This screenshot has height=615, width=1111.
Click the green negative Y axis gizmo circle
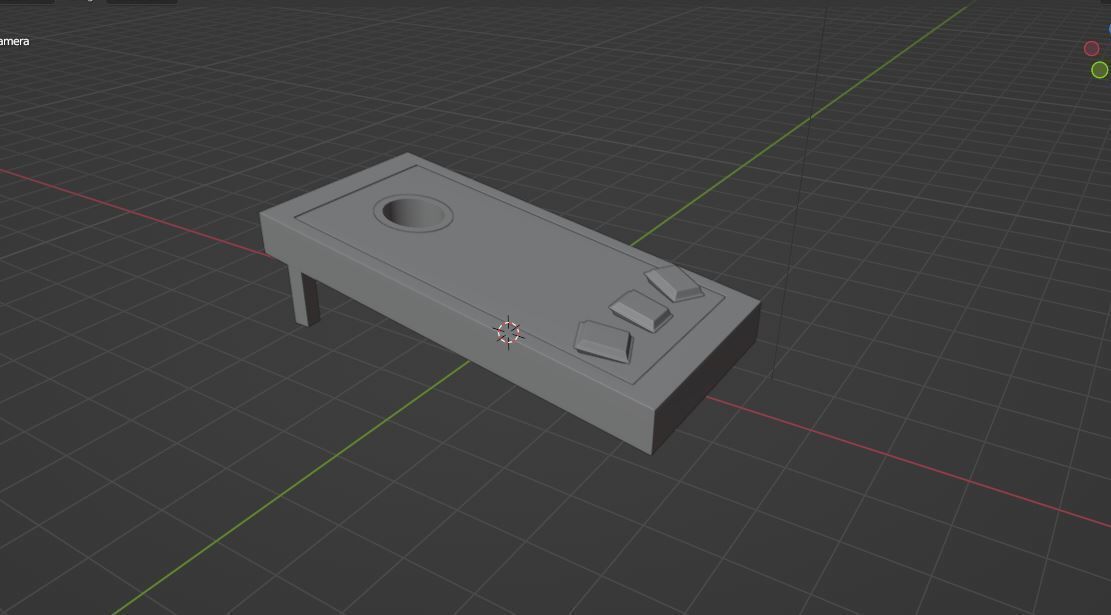pos(1100,69)
